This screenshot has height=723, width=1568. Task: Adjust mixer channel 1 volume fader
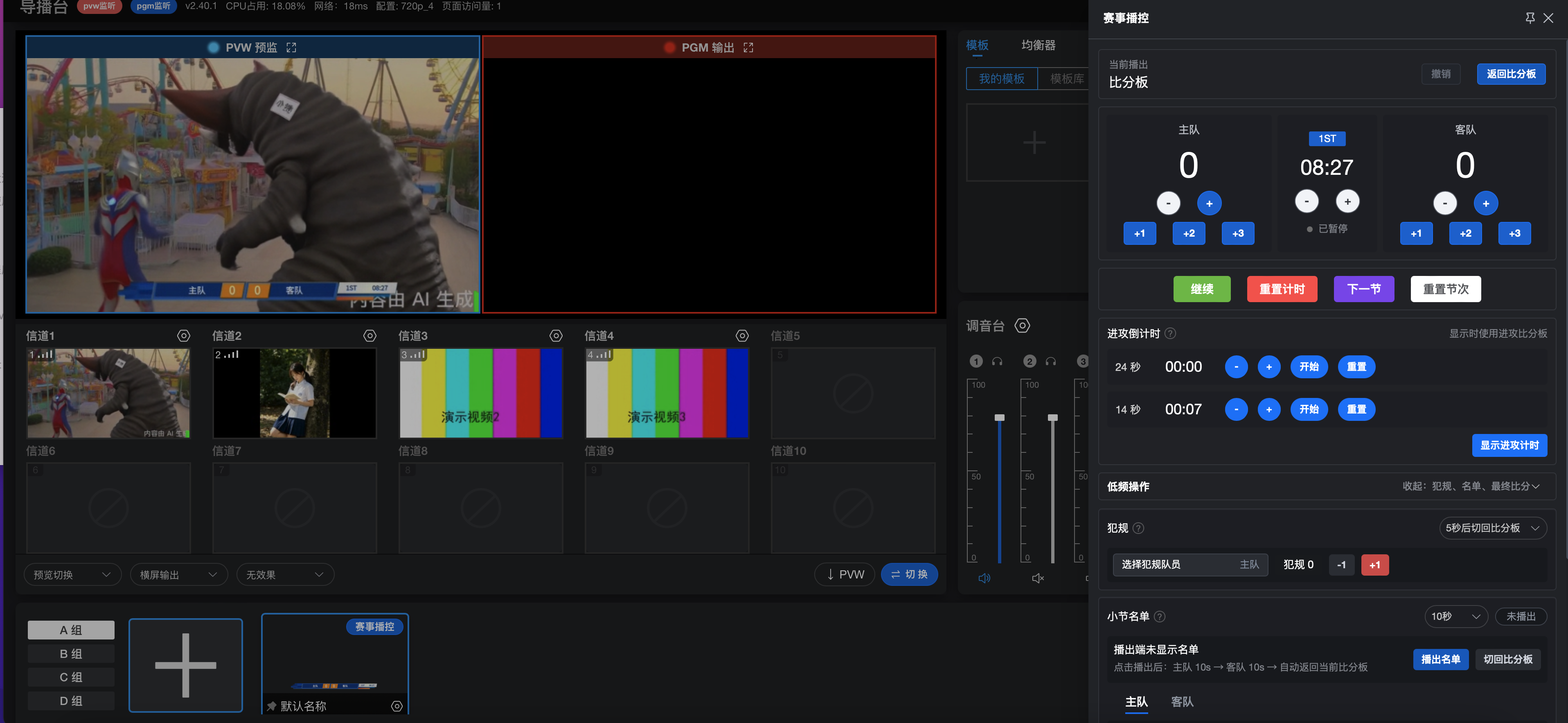(x=1000, y=417)
